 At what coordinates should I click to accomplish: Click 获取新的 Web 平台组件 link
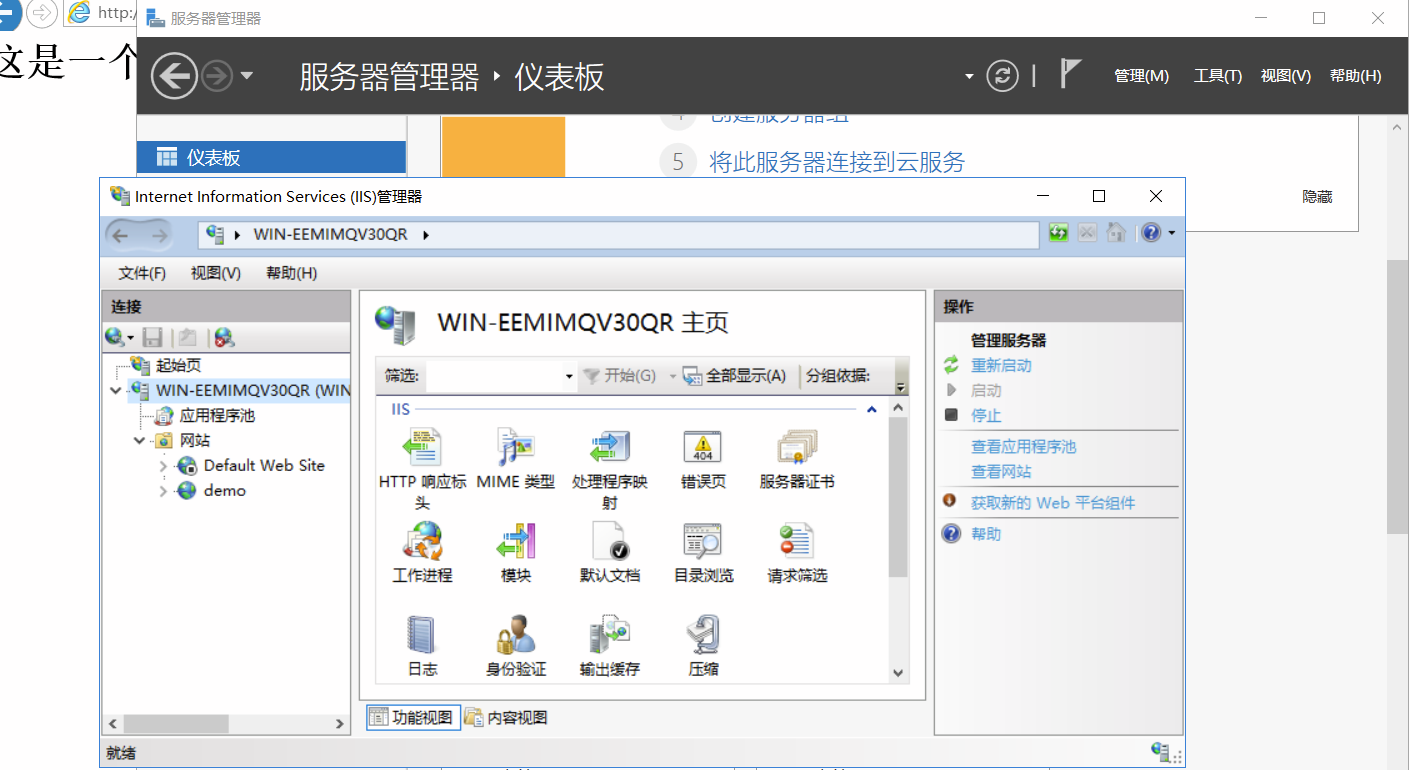coord(1053,503)
